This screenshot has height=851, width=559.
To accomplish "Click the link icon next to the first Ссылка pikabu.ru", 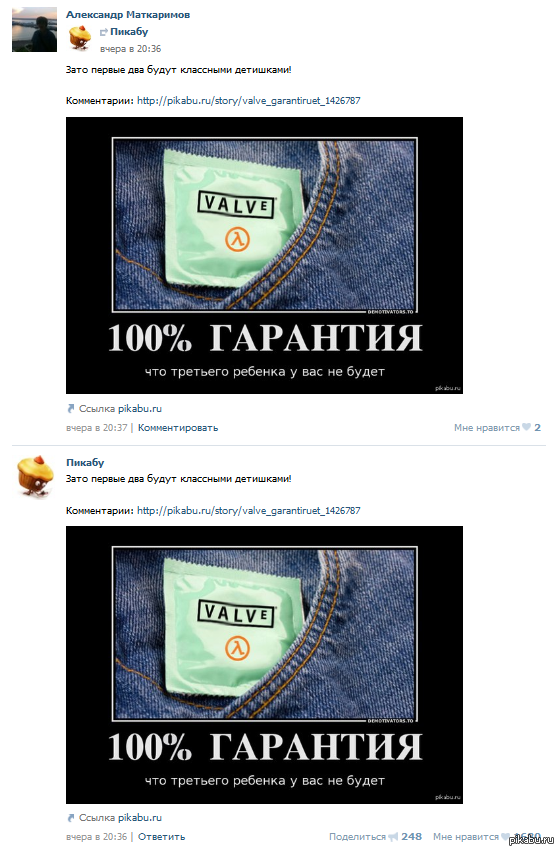I will pyautogui.click(x=71, y=408).
